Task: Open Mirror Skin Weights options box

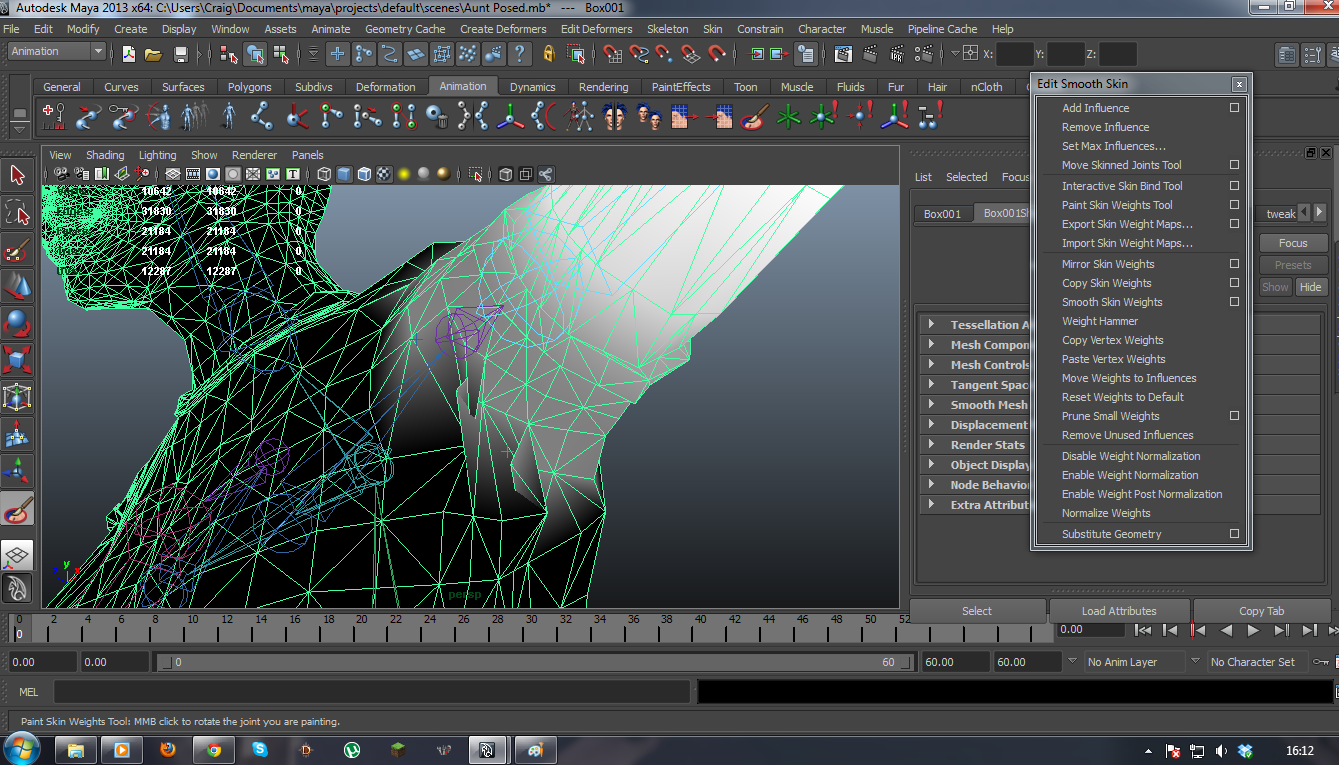Action: click(1234, 264)
